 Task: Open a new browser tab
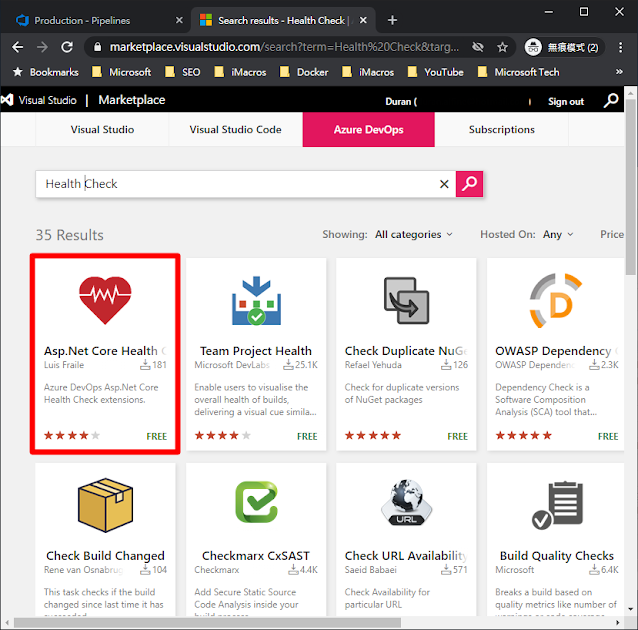click(x=392, y=20)
